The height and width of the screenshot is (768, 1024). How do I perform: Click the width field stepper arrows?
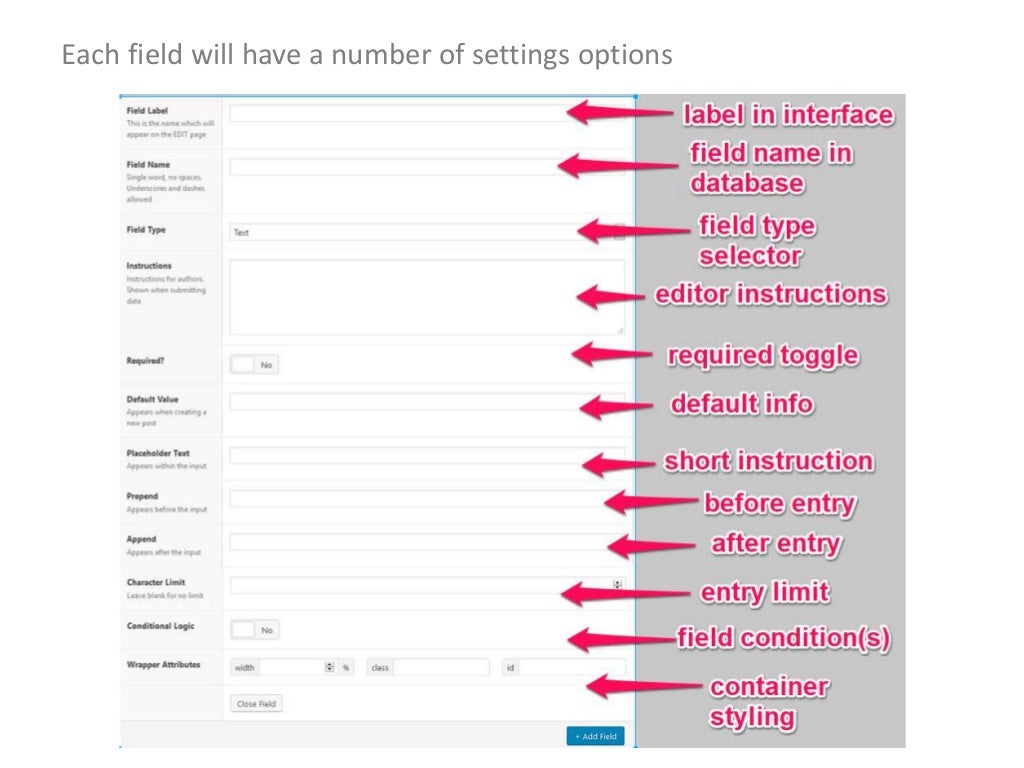pyautogui.click(x=329, y=667)
